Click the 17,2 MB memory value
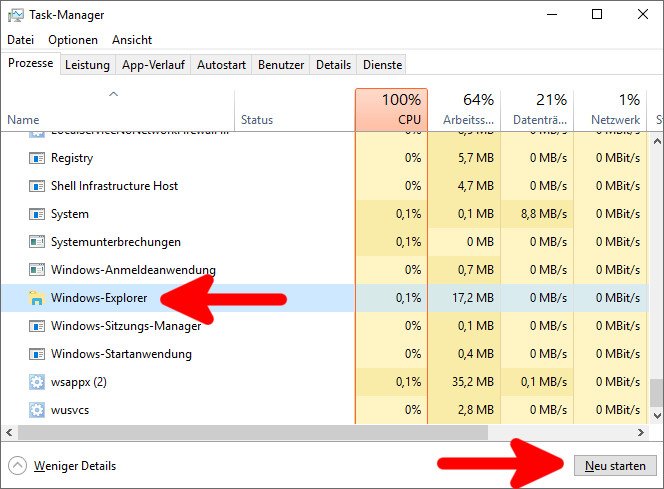664x489 pixels. click(x=473, y=298)
